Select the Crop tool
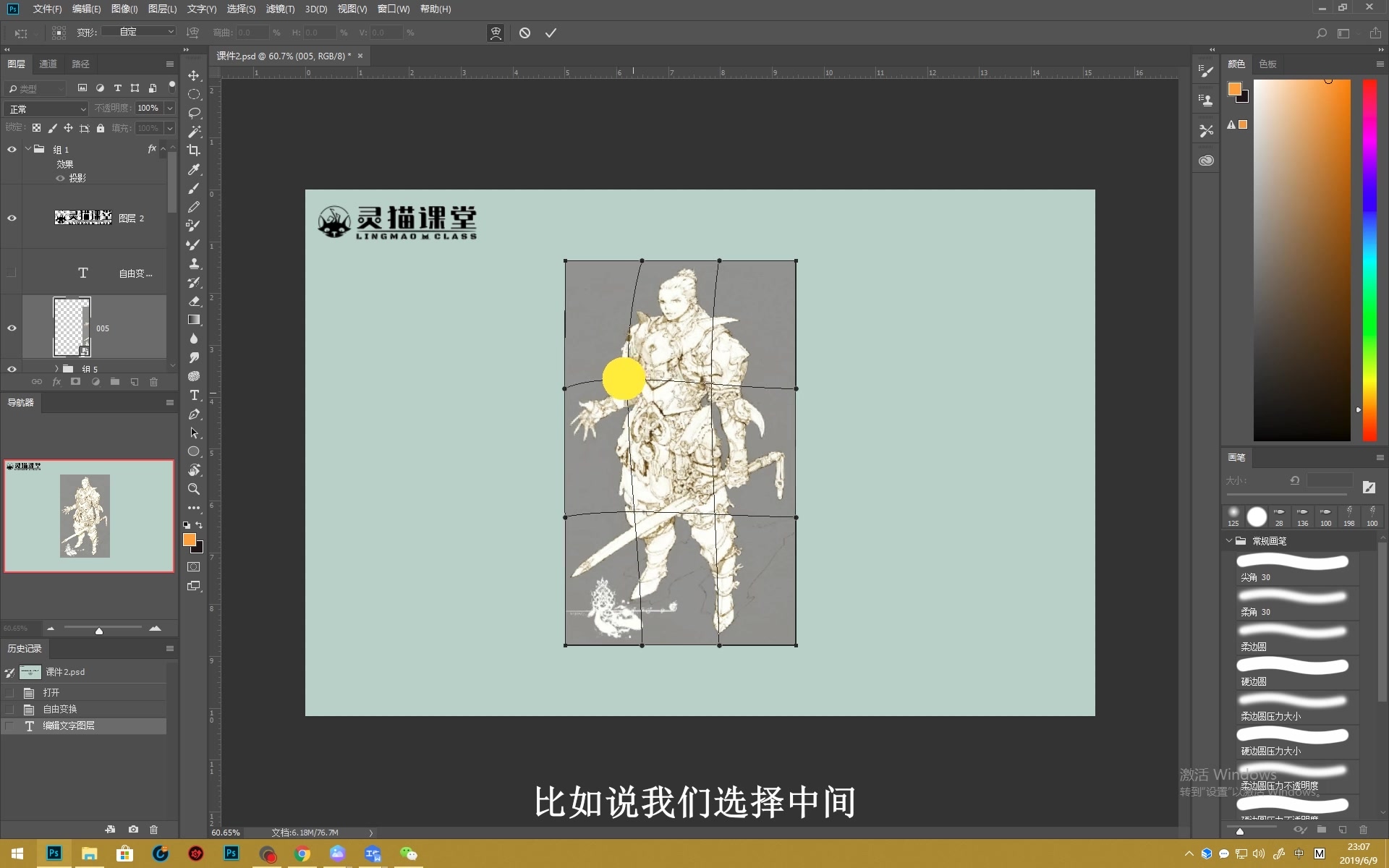The width and height of the screenshot is (1389, 868). click(194, 150)
